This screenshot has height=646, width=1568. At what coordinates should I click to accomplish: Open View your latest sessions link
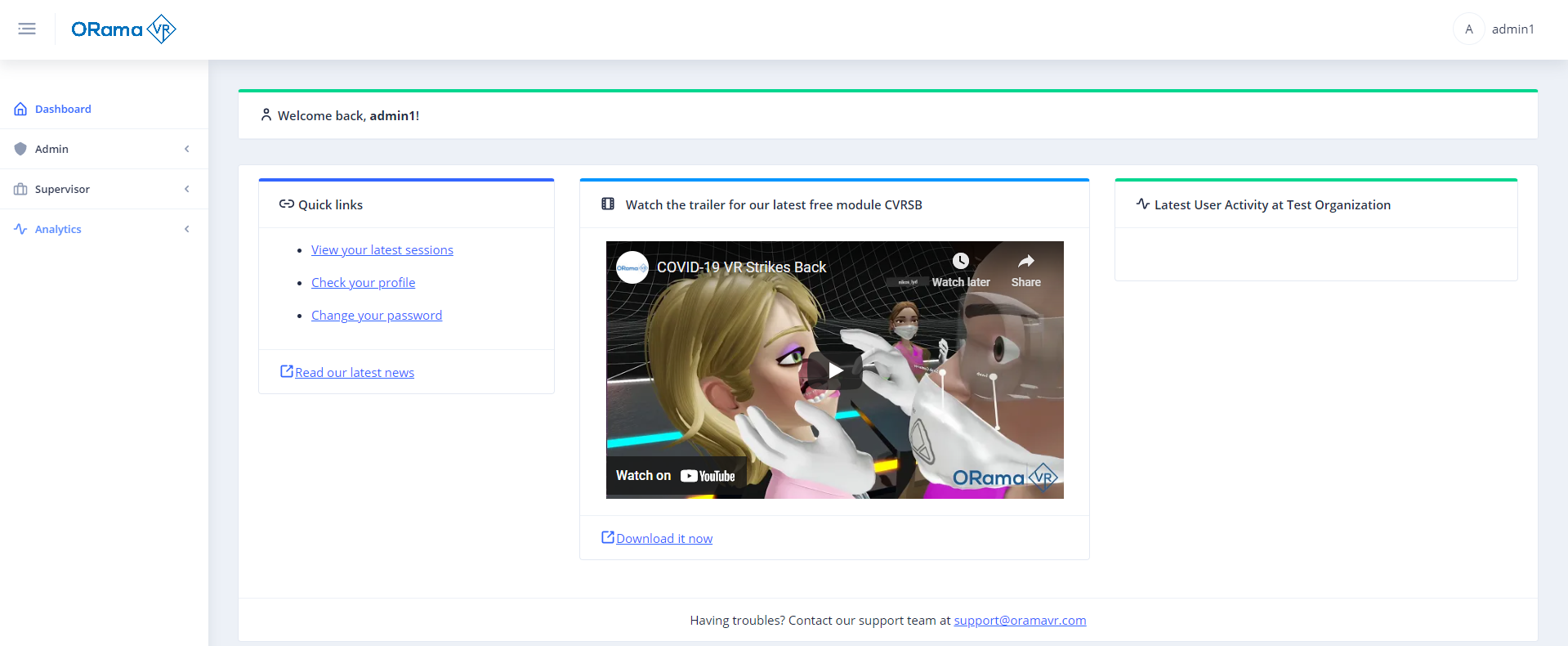point(382,250)
